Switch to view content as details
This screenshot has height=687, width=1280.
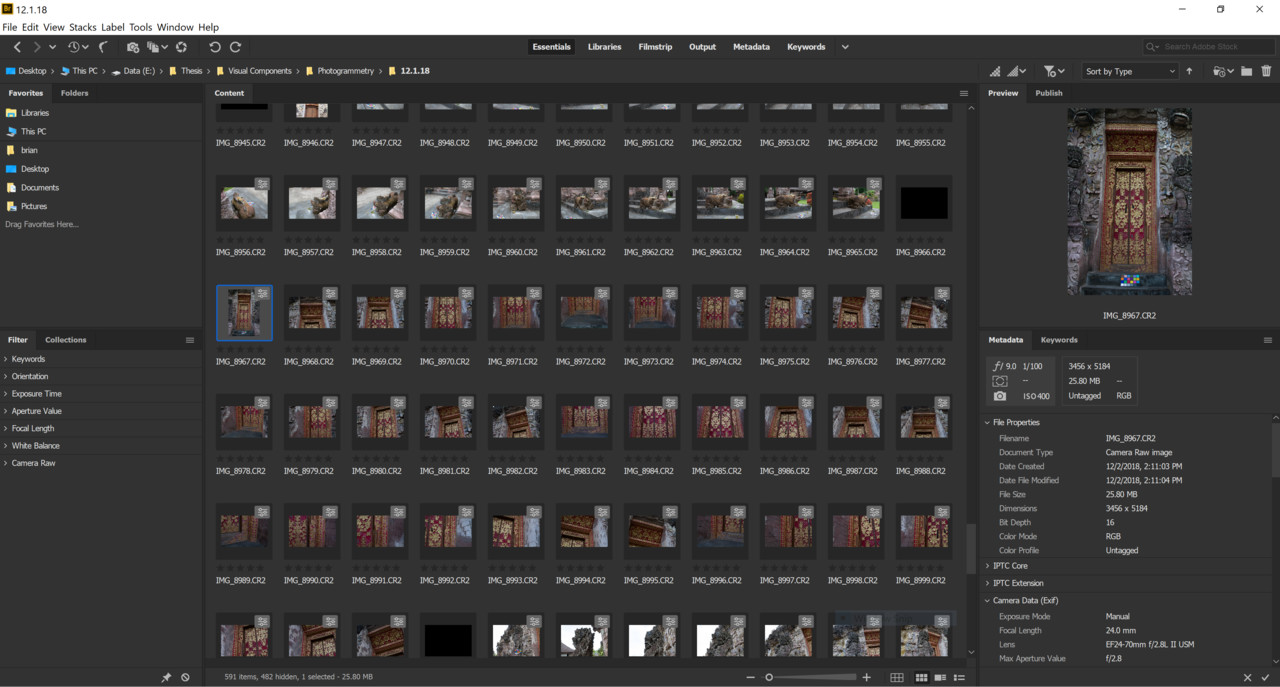point(940,677)
